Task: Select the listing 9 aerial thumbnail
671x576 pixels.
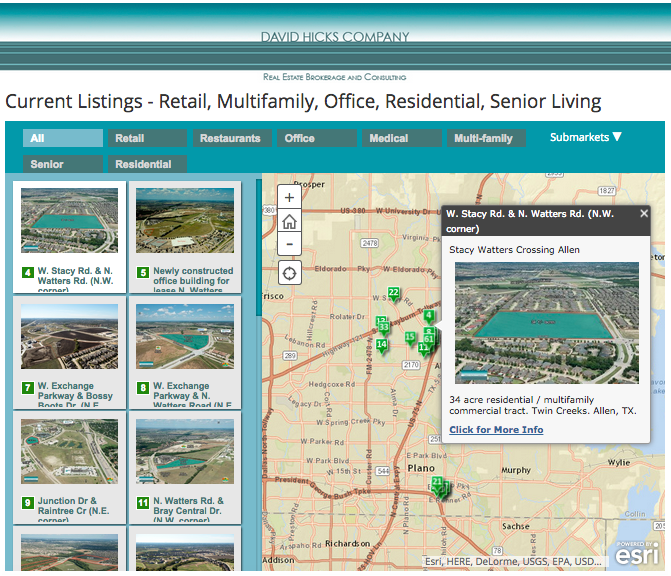Action: tap(69, 451)
